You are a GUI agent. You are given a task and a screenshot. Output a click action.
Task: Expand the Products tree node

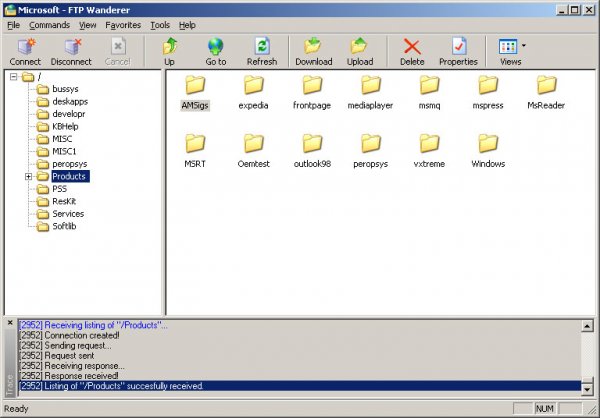(x=28, y=177)
